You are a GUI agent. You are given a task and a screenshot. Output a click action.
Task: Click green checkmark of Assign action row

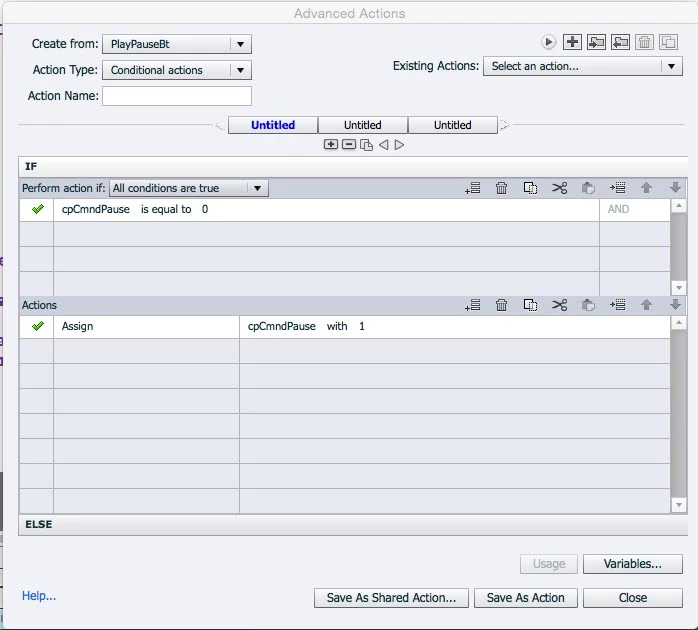(x=38, y=326)
